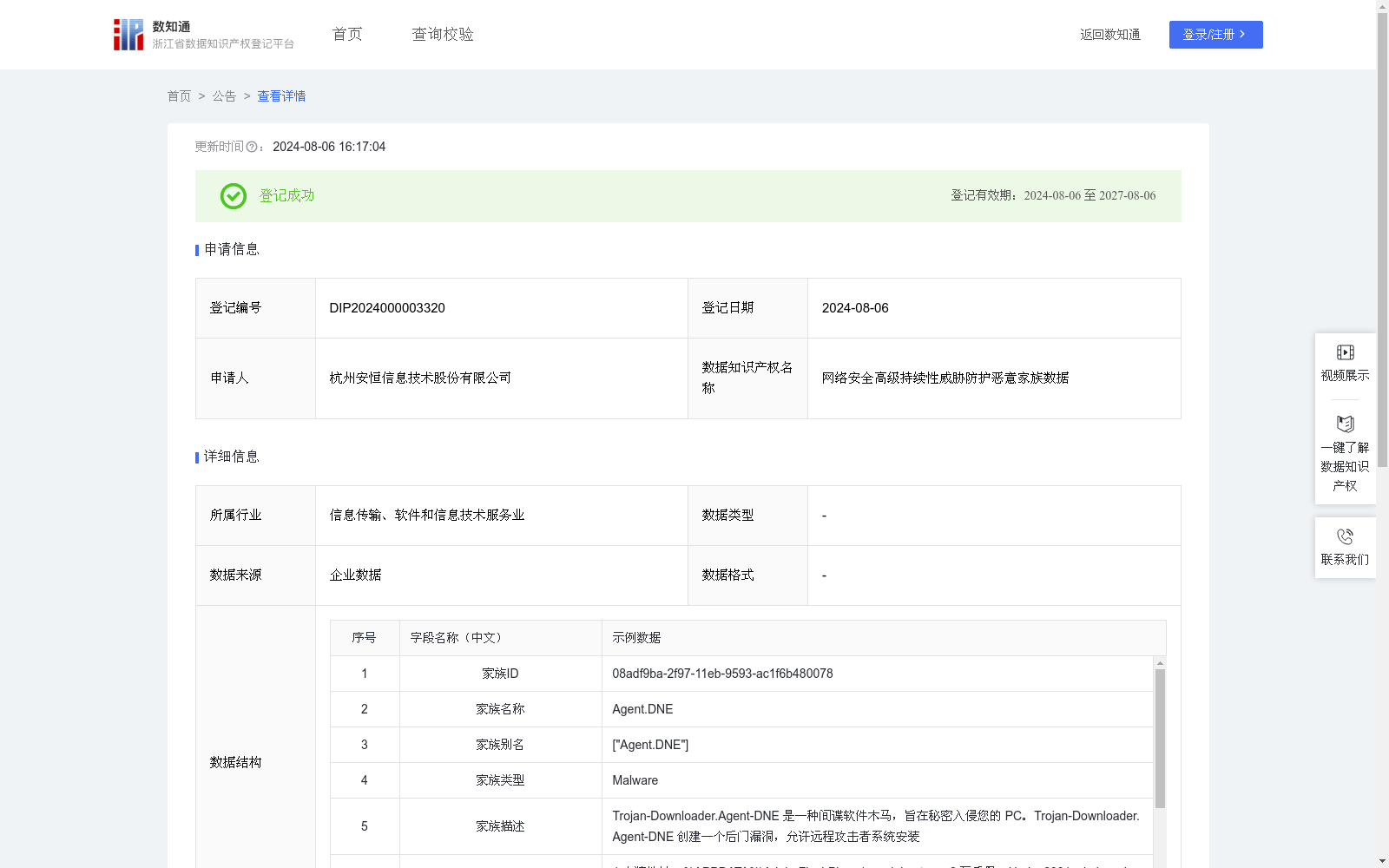Click the 登记有效期 validity period text
The image size is (1389, 868).
(x=1053, y=196)
